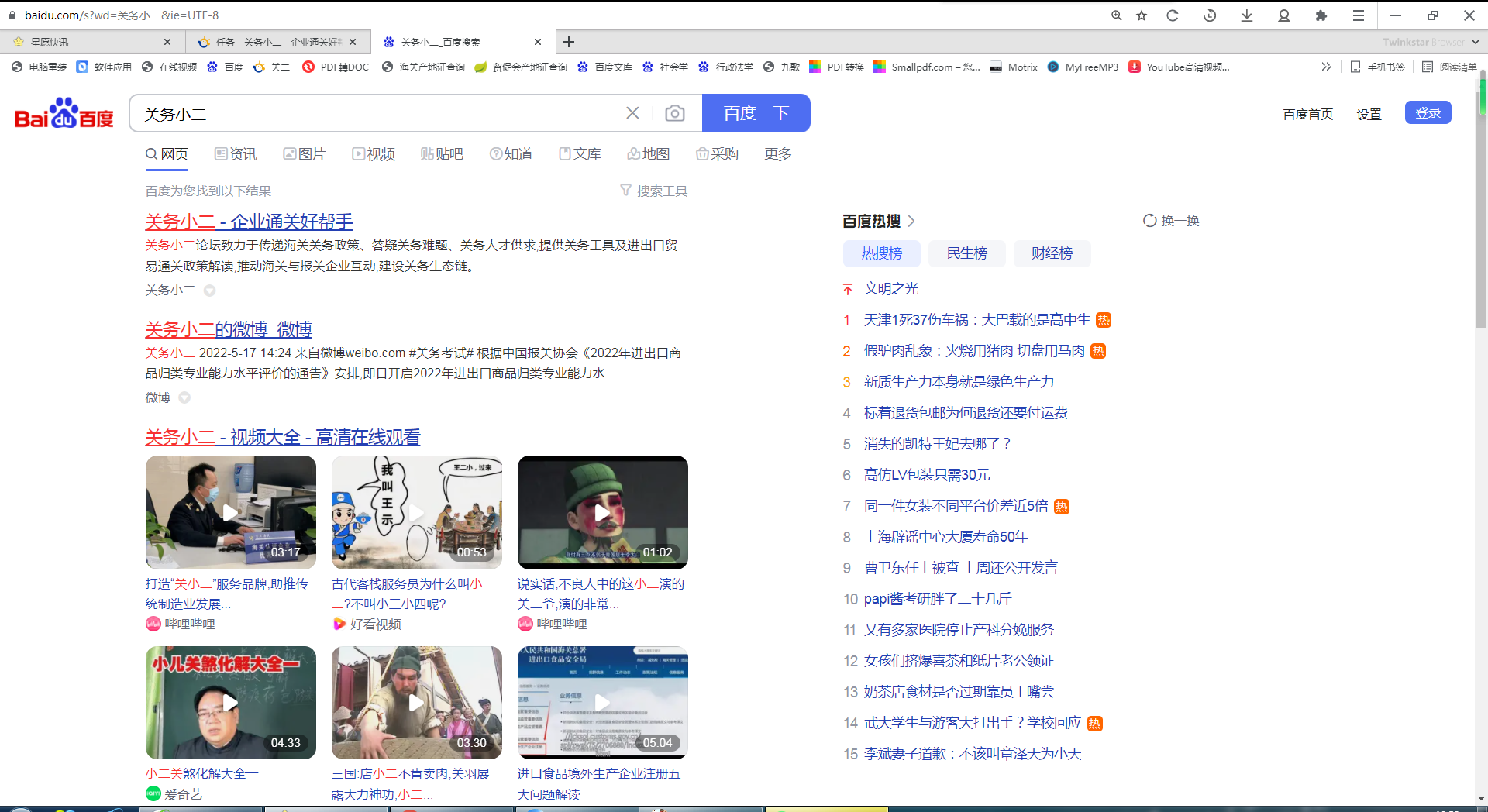Refresh hot searches with 换一换
This screenshot has height=812, width=1488.
1171,221
